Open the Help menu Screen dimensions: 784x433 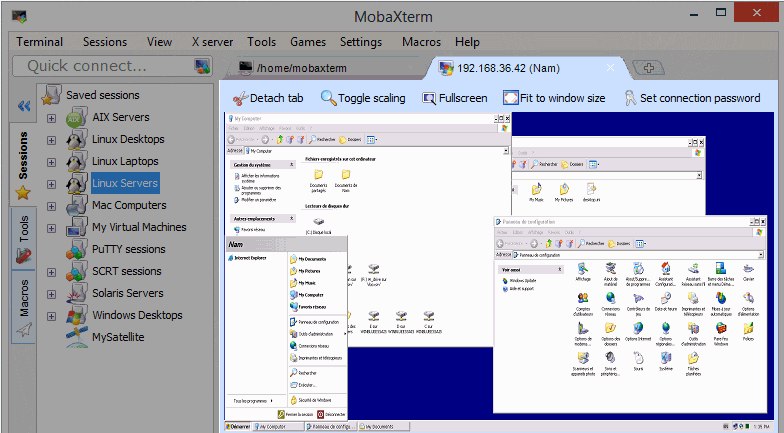tap(467, 42)
